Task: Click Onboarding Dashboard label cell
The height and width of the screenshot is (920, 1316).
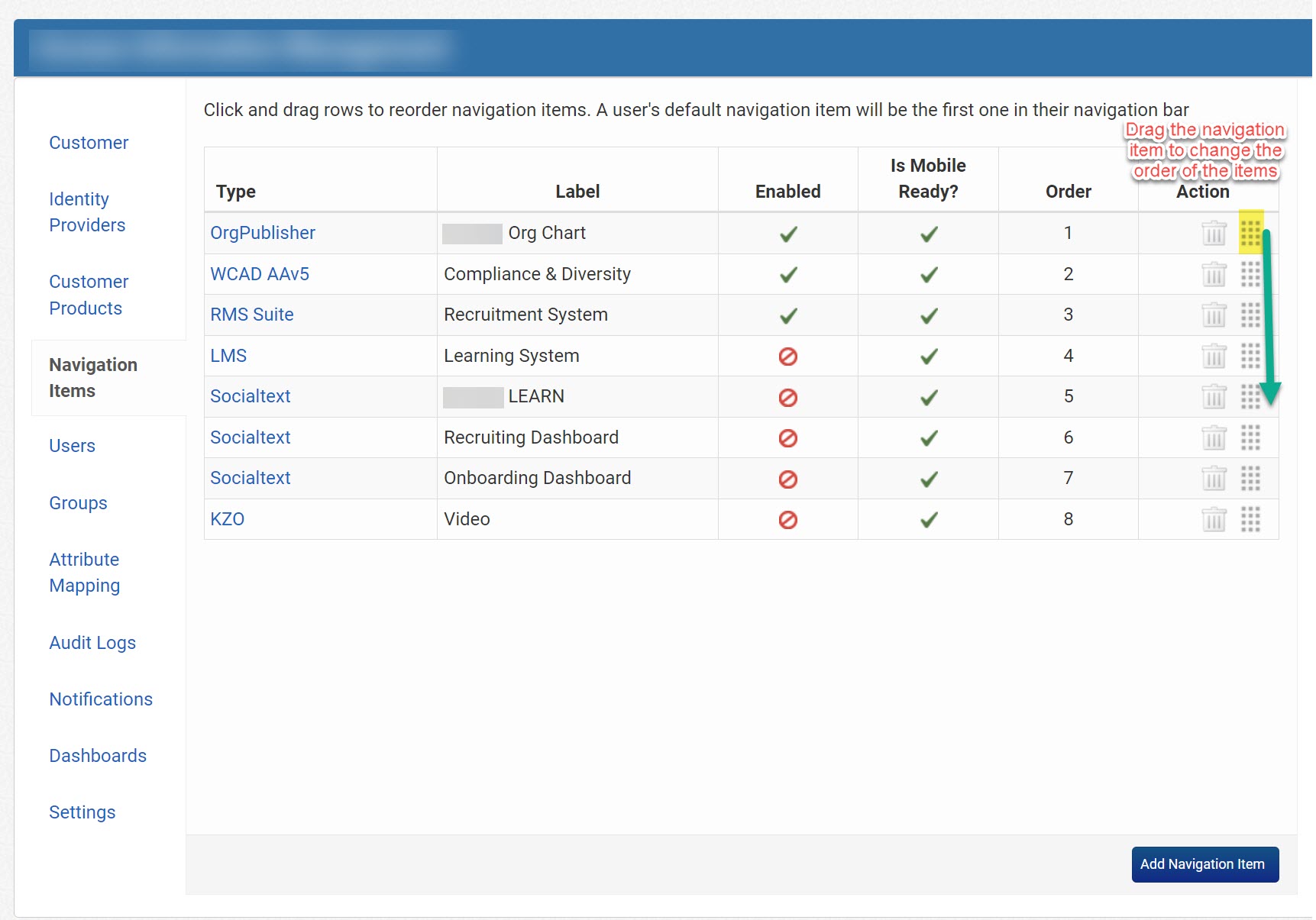Action: 577,478
